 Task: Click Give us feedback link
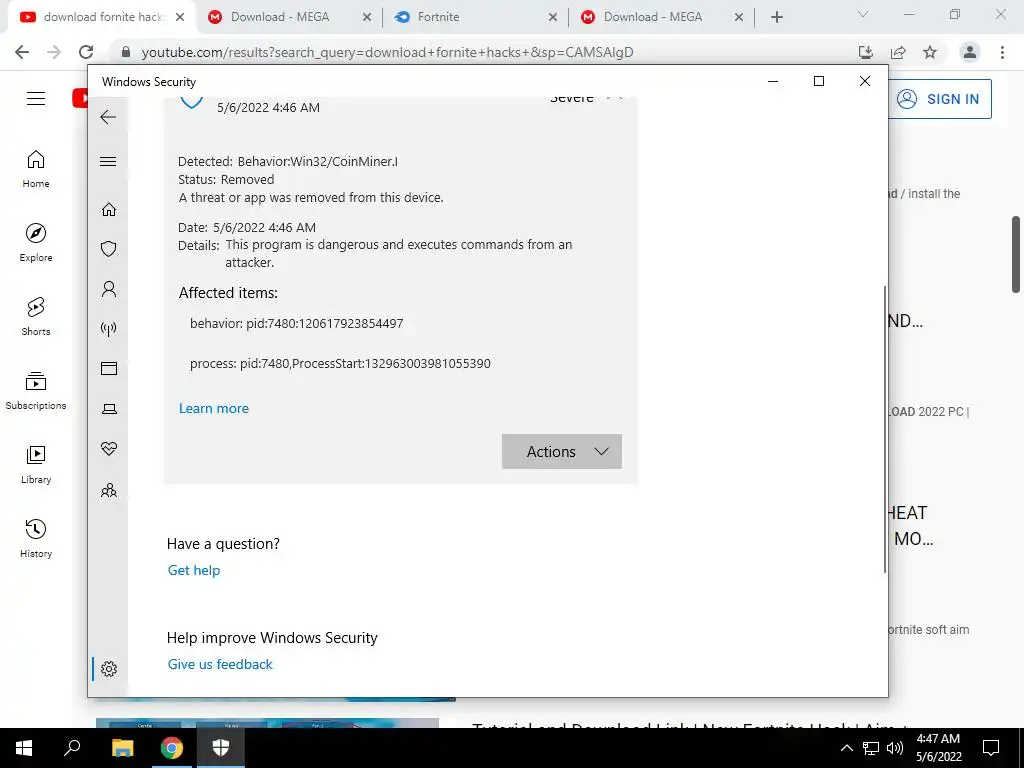pos(219,664)
